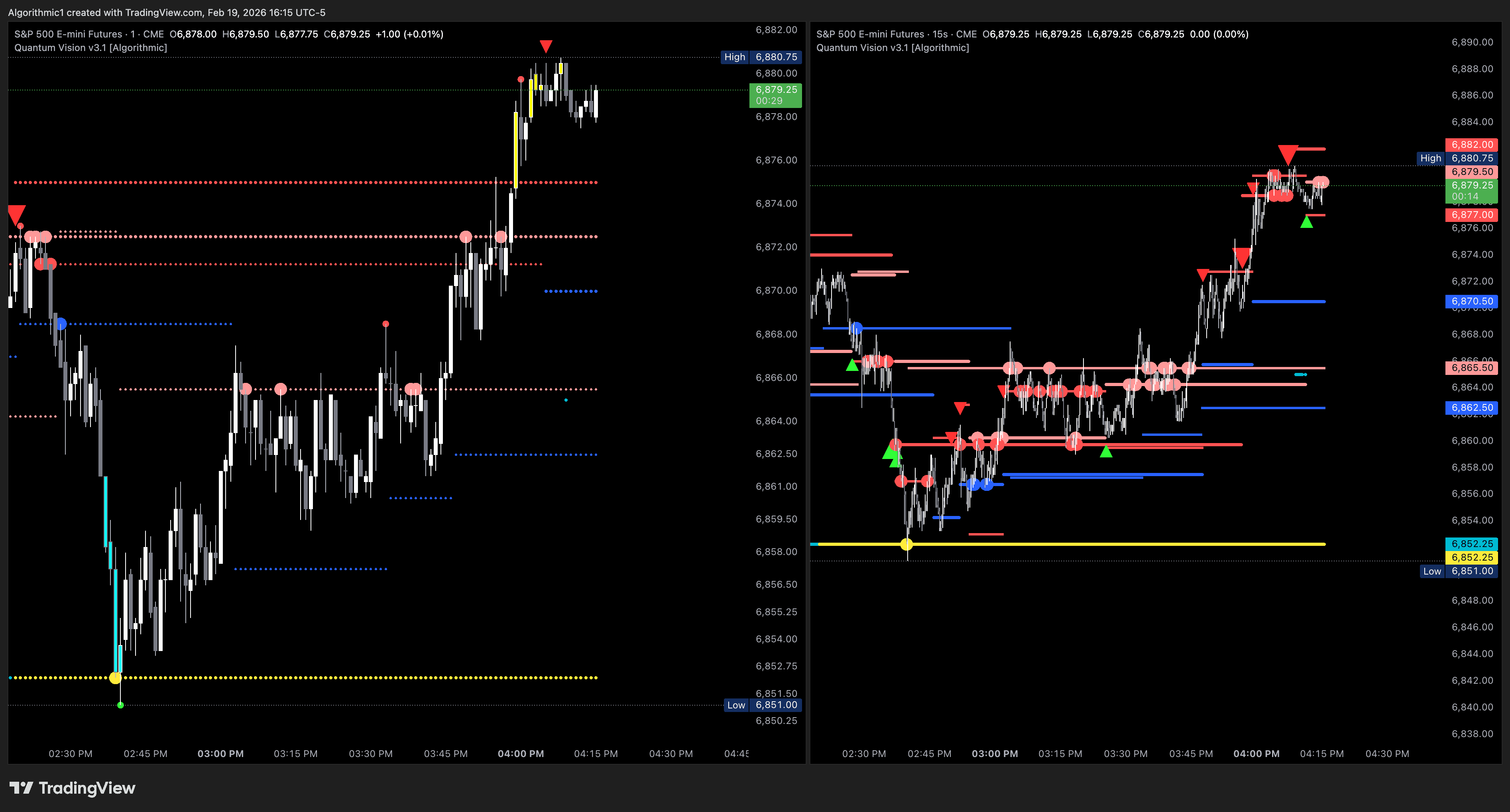Click the small green dot below left chart low
Screen dimensions: 1510x812
point(120,705)
